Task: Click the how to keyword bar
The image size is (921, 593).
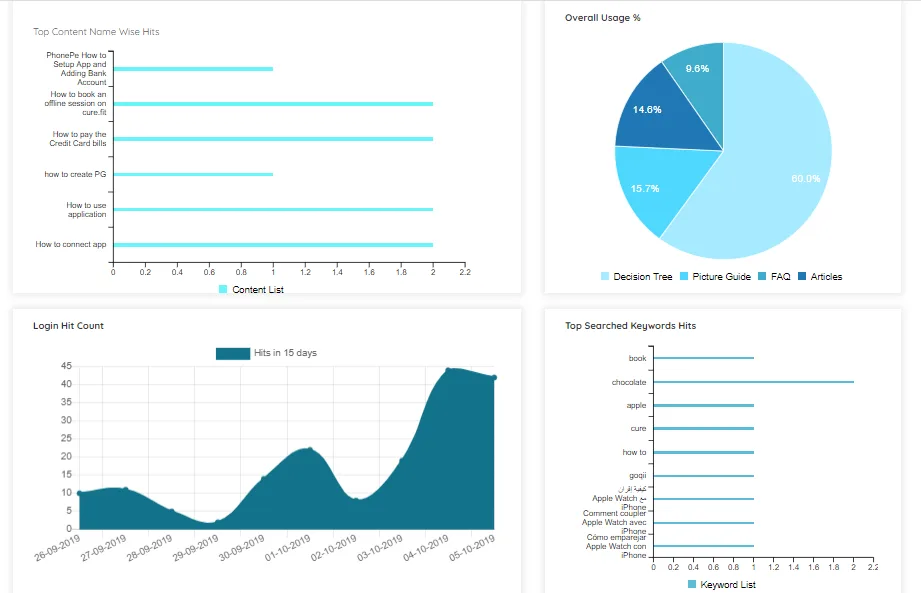Action: pyautogui.click(x=704, y=453)
